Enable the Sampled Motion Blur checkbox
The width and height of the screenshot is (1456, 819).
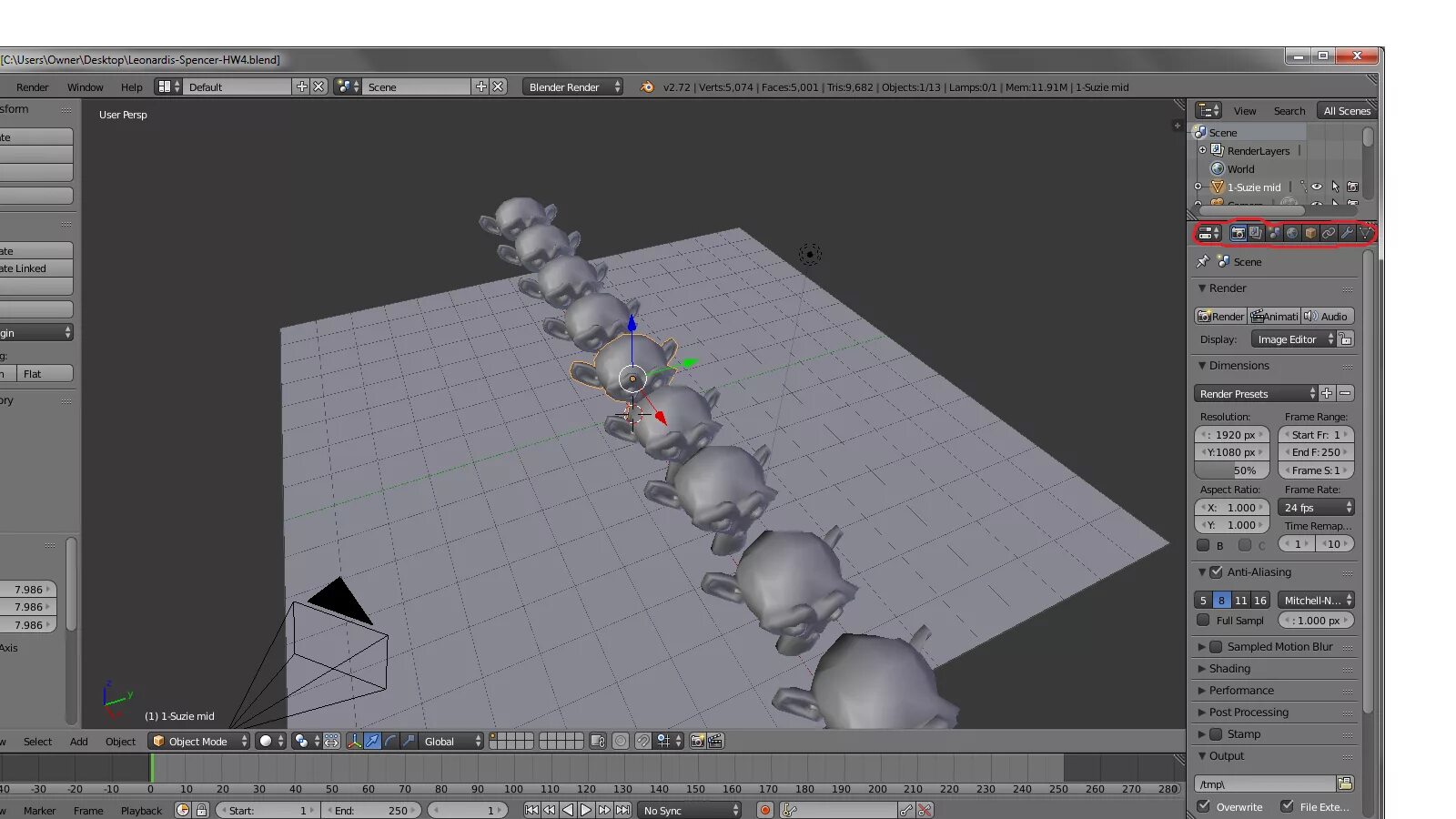click(x=1216, y=647)
